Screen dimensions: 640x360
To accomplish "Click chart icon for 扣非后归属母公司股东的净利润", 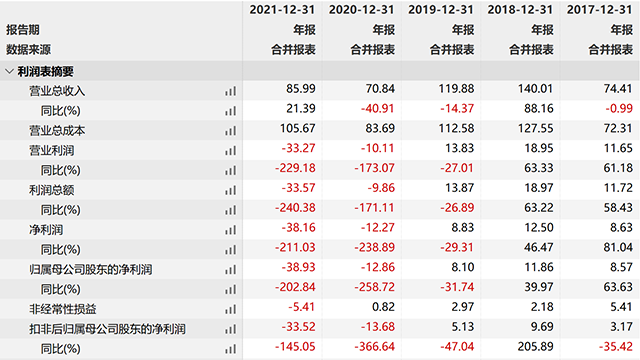I will [231, 329].
